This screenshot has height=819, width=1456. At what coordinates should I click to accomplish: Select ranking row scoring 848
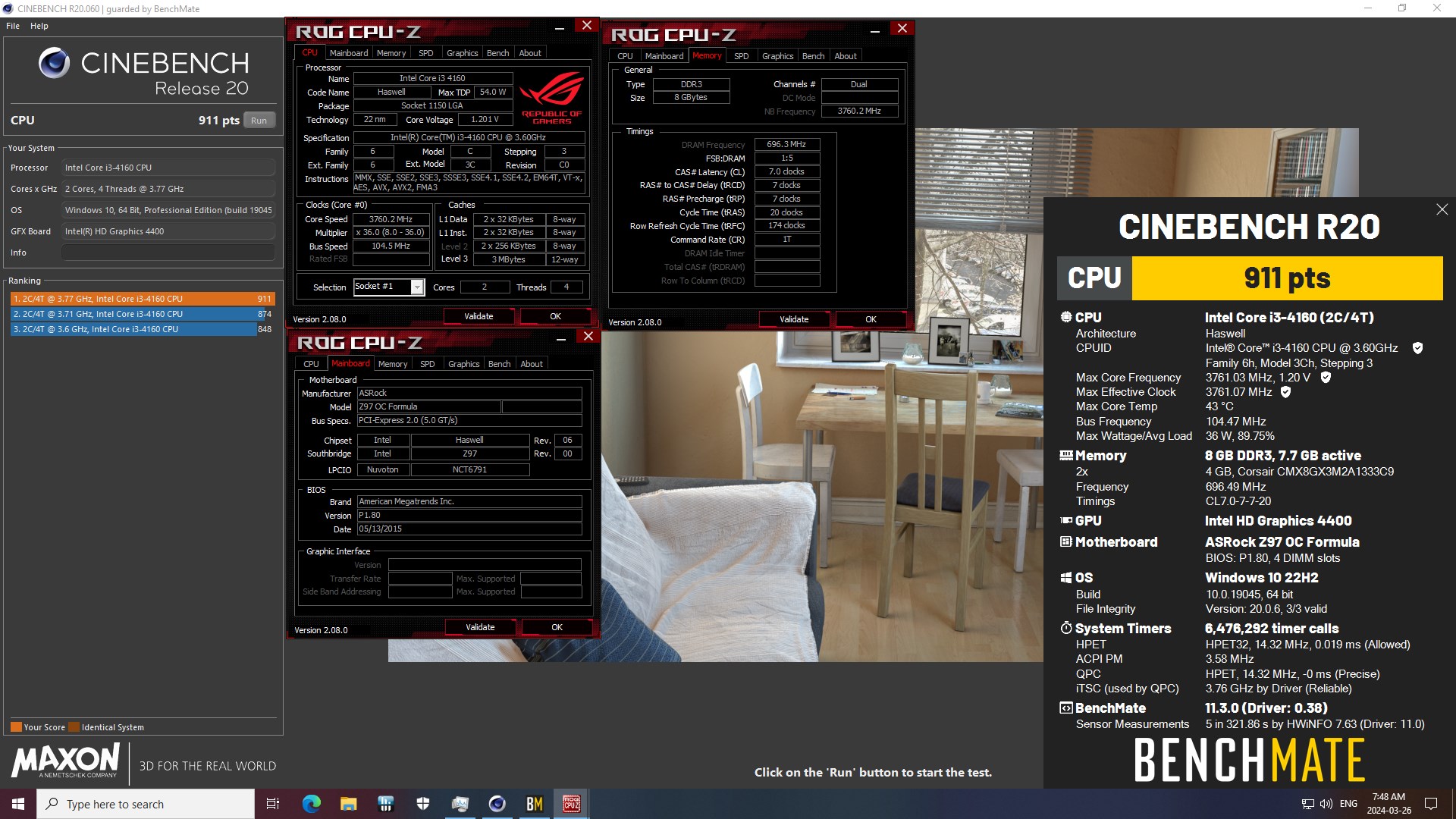click(143, 329)
